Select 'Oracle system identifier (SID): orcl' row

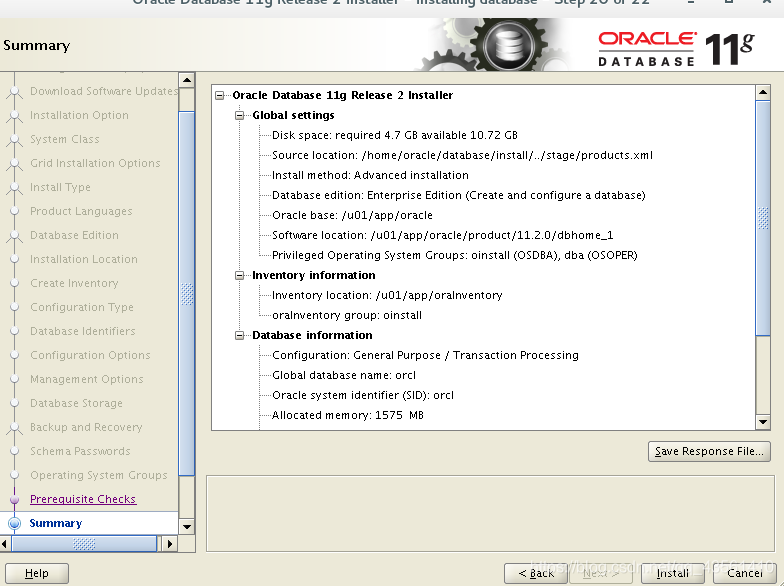click(x=363, y=396)
